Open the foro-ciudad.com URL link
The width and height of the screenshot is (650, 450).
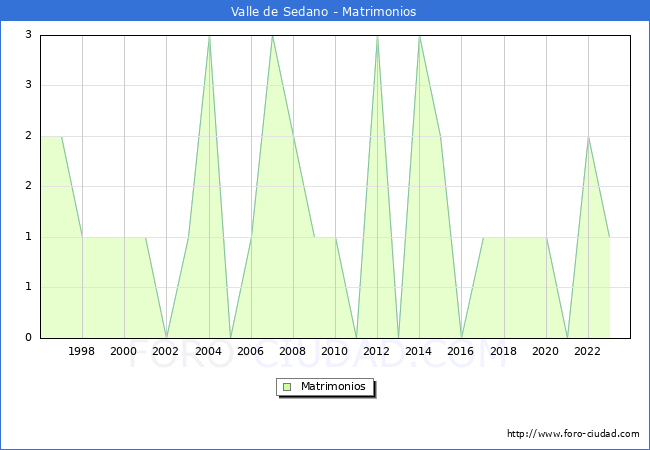(573, 434)
